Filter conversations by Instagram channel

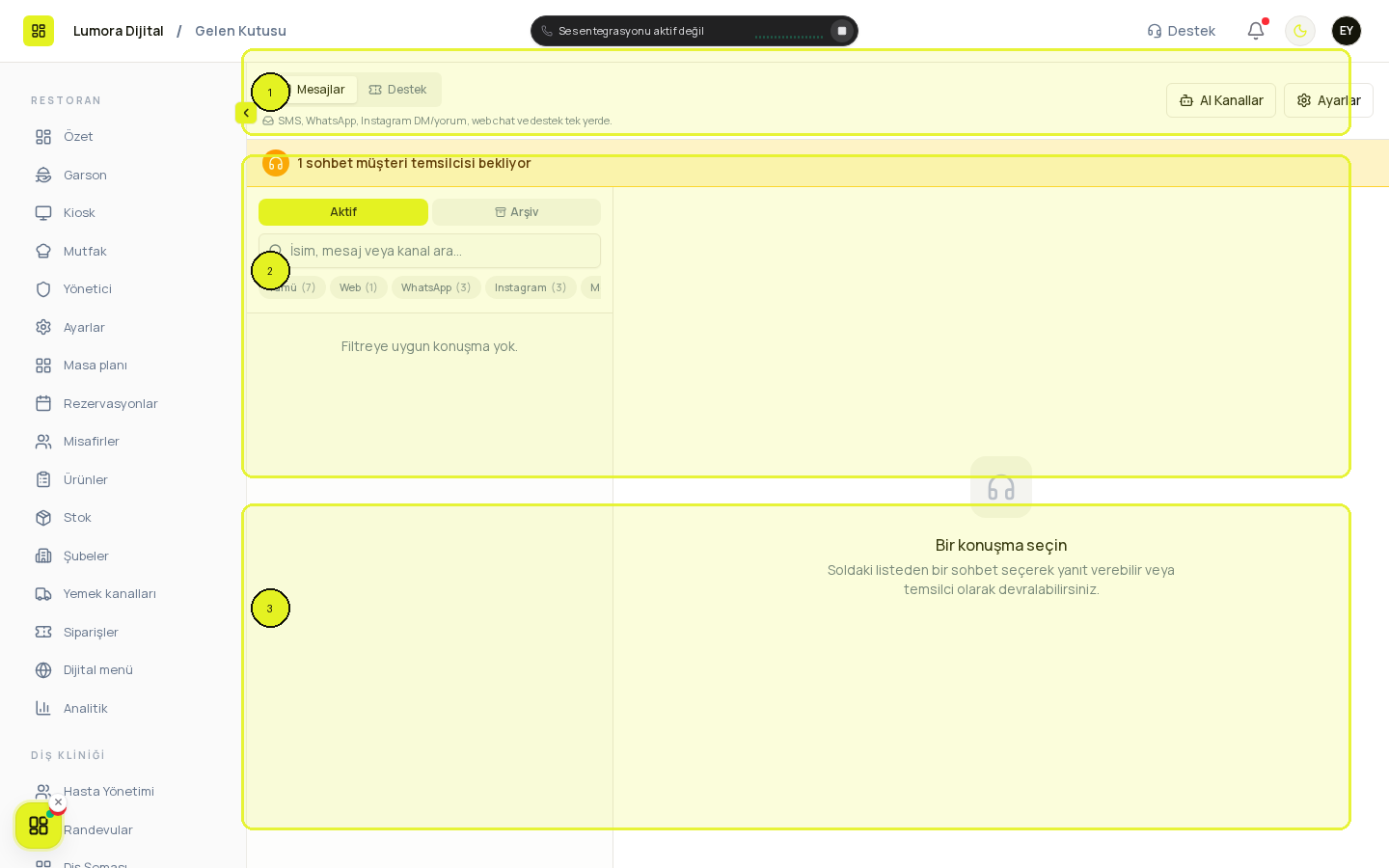[x=531, y=287]
